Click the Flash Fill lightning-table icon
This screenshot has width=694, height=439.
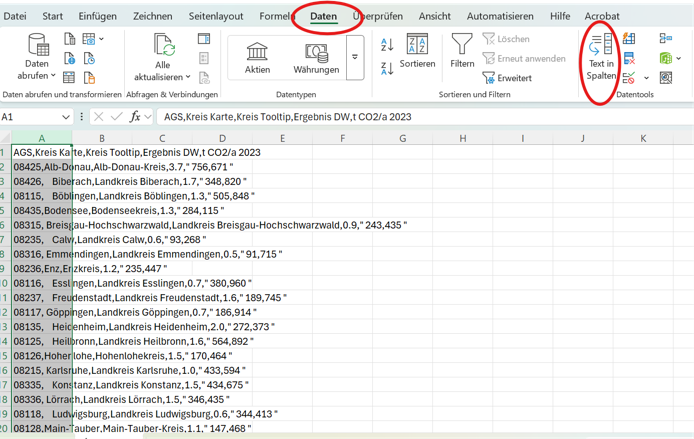629,39
